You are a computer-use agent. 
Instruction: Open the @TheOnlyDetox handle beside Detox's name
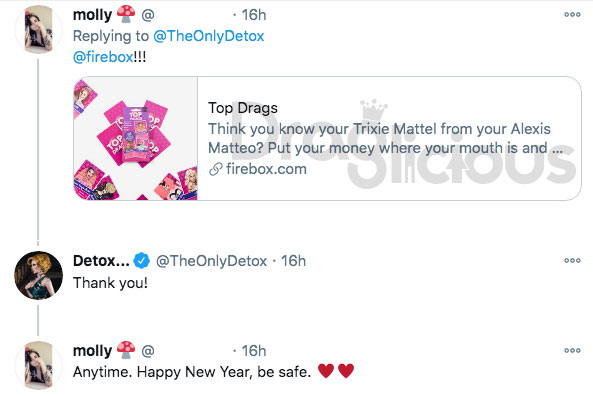(211, 261)
